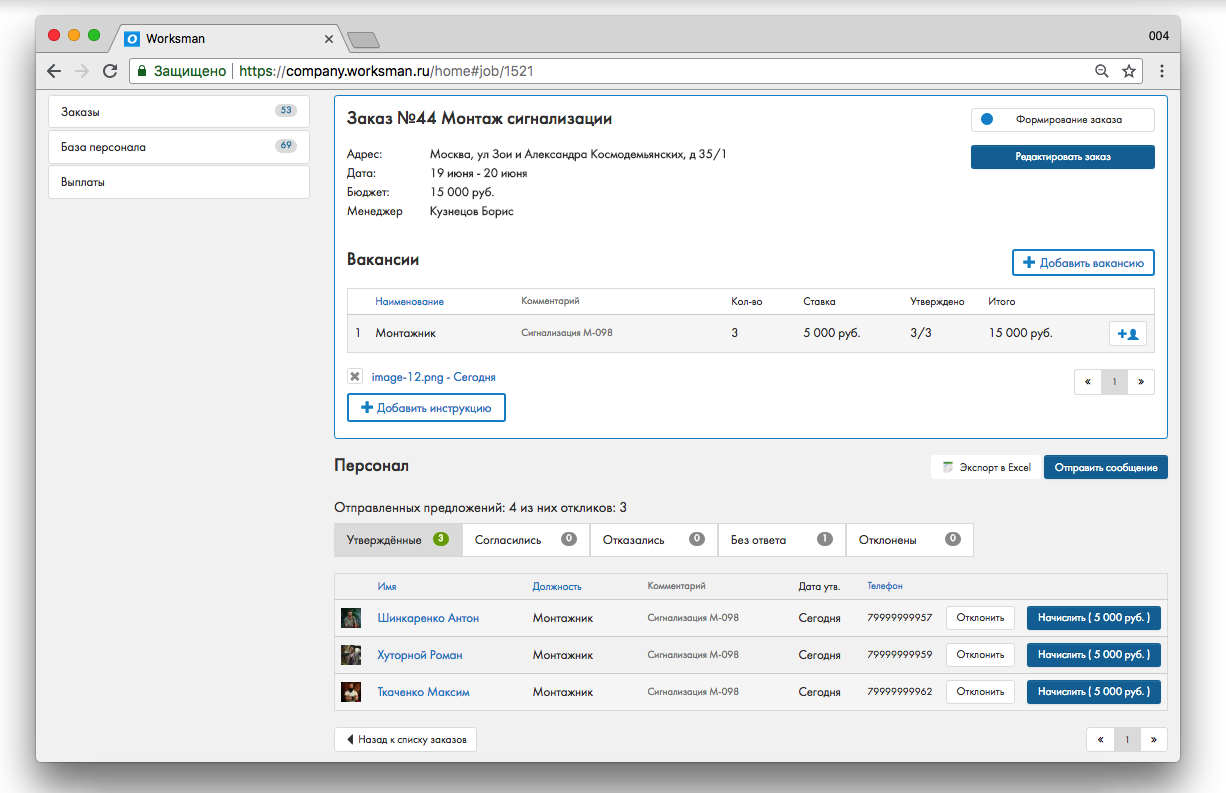Open avatar of Ткаченко Максим

[351, 692]
